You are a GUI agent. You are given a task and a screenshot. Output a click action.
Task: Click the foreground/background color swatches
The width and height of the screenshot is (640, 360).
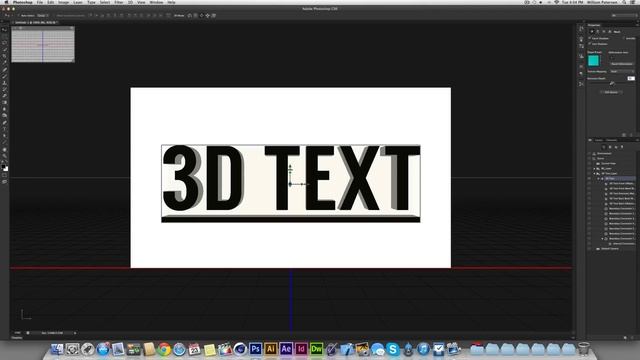pos(5,168)
